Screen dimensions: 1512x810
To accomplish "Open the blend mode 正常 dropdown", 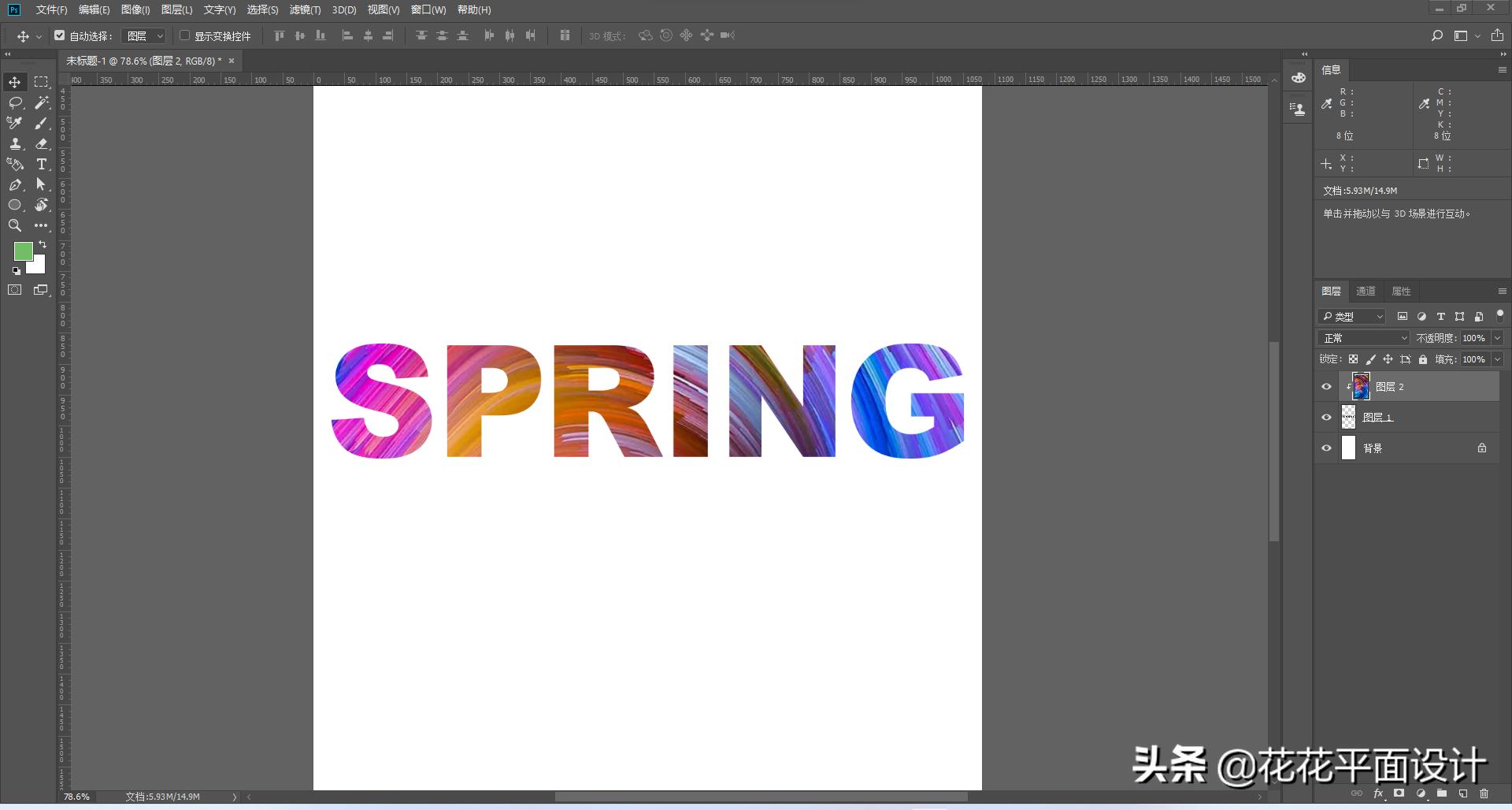I will [1365, 338].
